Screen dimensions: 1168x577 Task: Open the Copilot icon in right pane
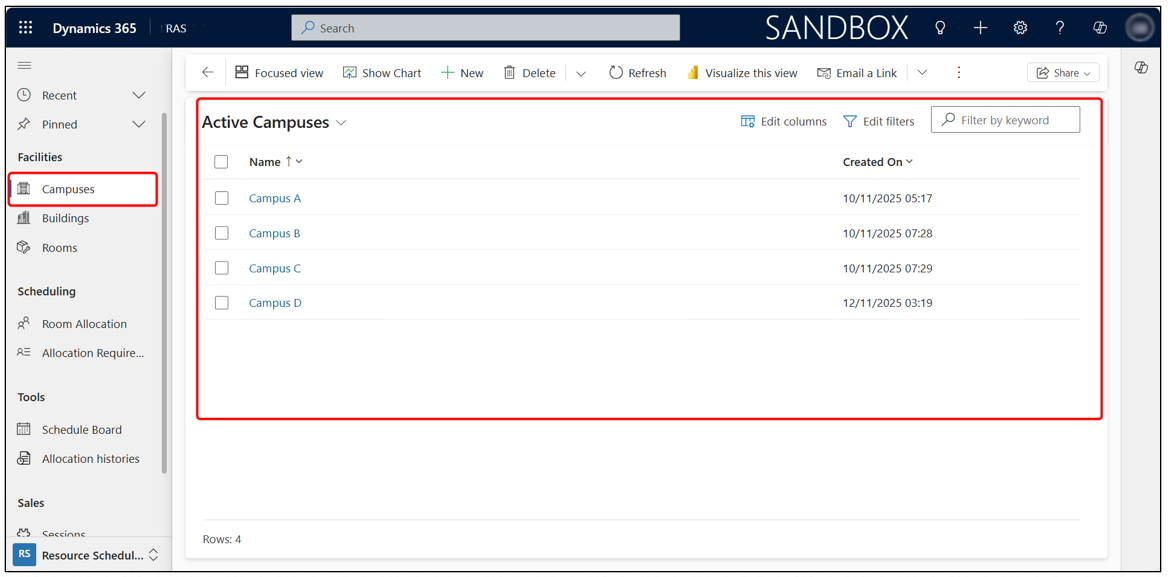[x=1141, y=68]
